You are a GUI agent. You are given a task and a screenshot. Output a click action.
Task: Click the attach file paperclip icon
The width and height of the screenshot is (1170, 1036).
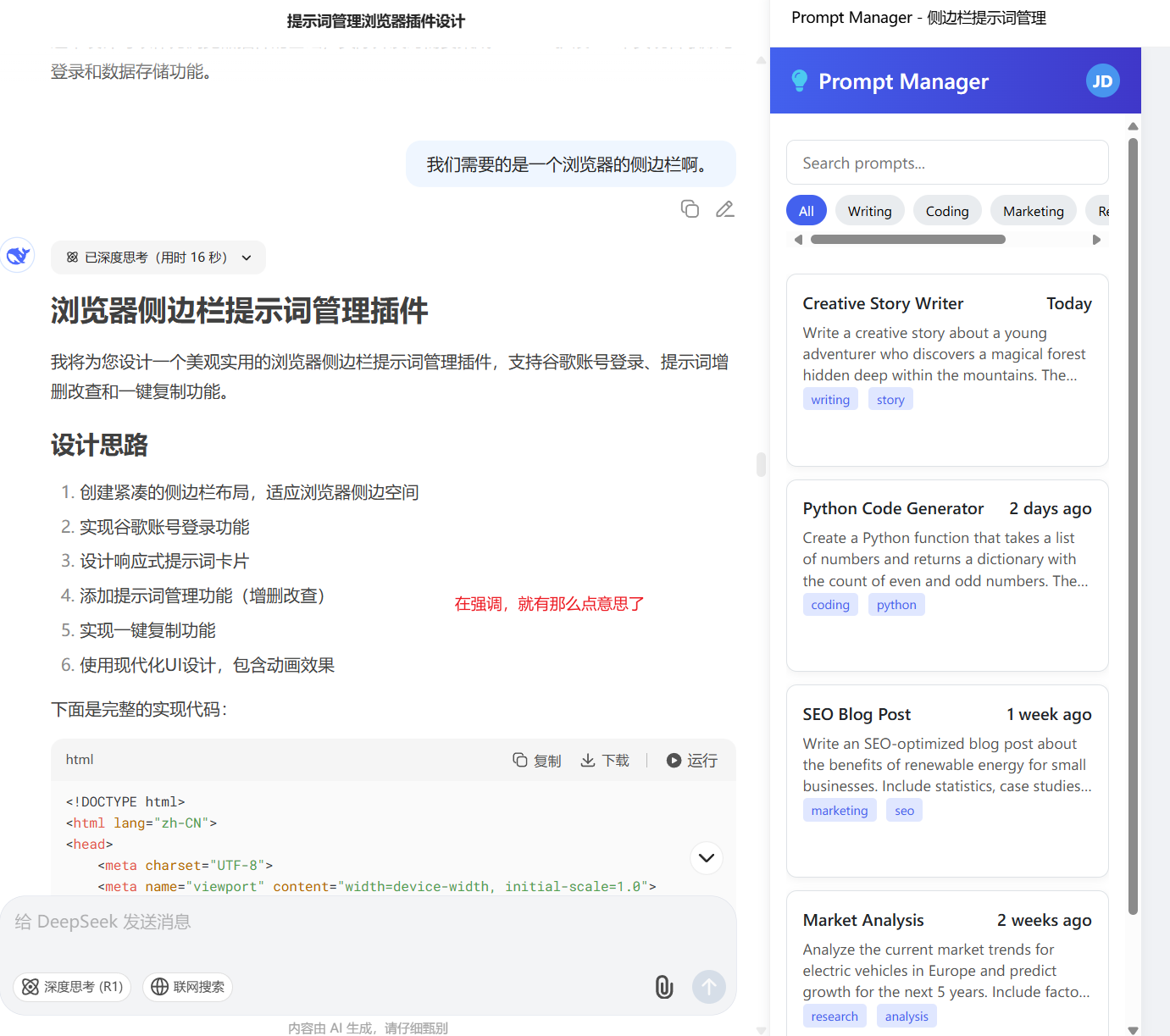tap(664, 987)
